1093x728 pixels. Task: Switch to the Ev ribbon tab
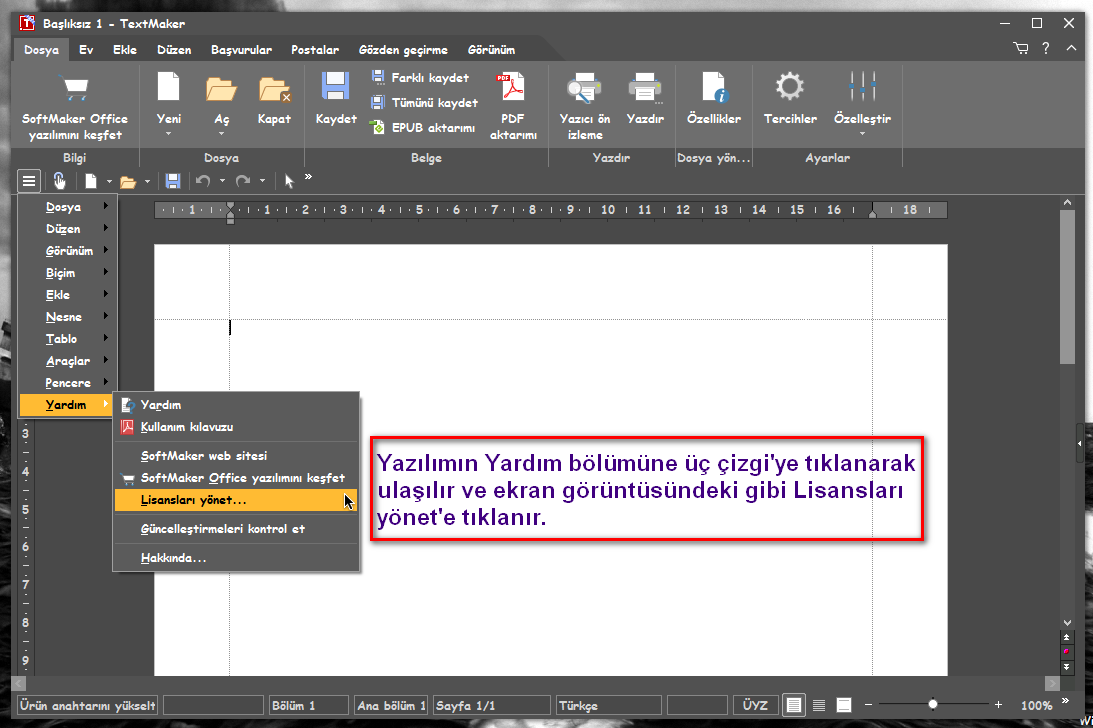pos(86,50)
